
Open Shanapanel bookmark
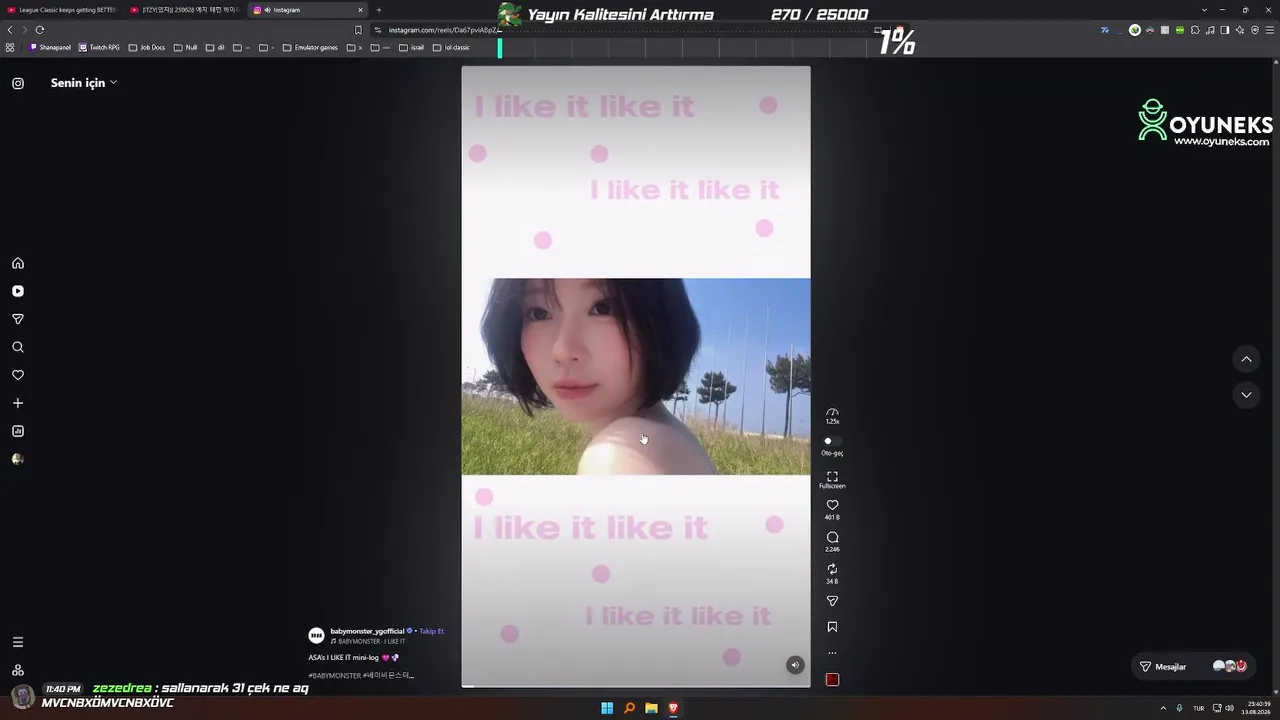(x=50, y=47)
